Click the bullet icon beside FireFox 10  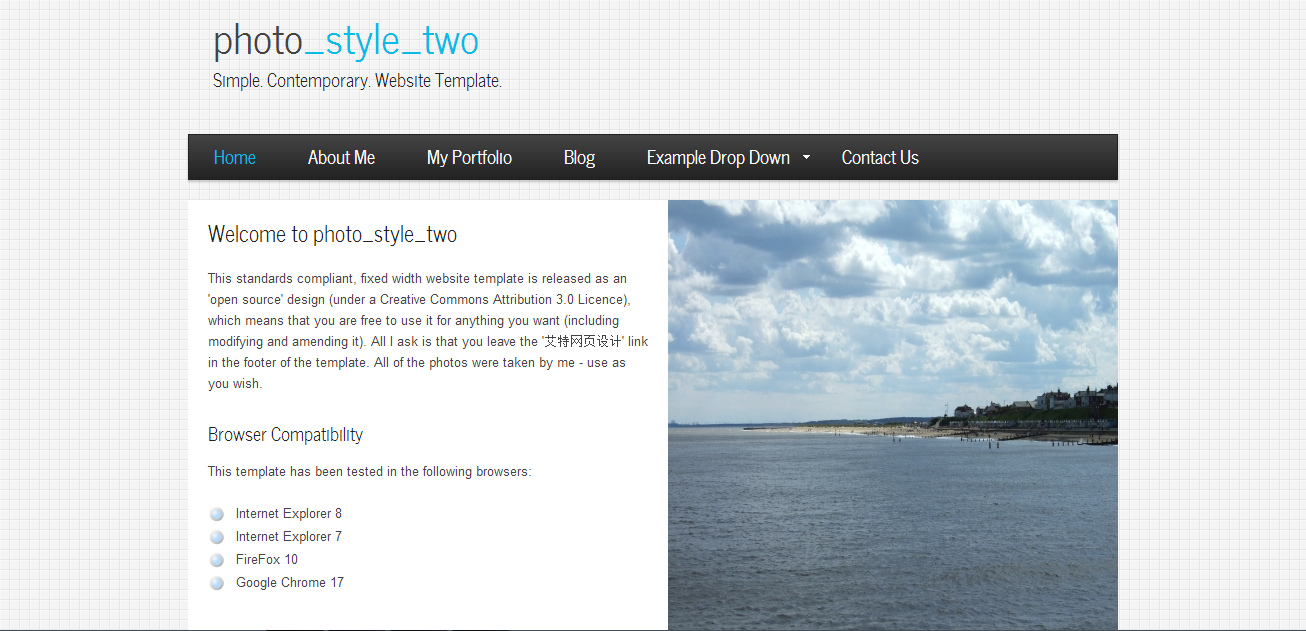point(217,560)
